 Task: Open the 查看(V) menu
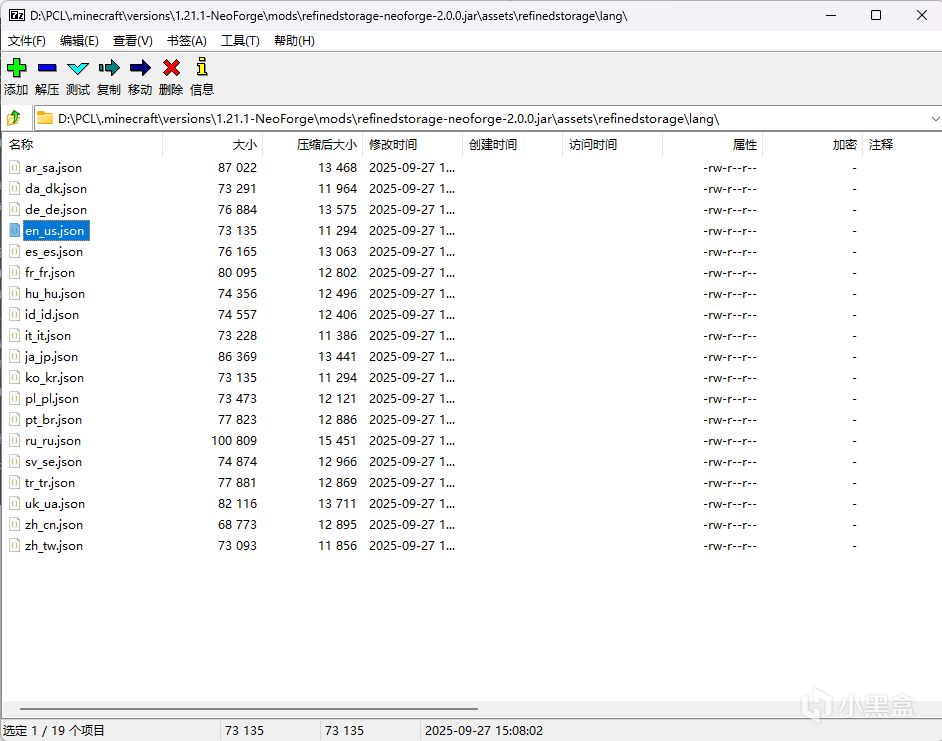(x=133, y=40)
